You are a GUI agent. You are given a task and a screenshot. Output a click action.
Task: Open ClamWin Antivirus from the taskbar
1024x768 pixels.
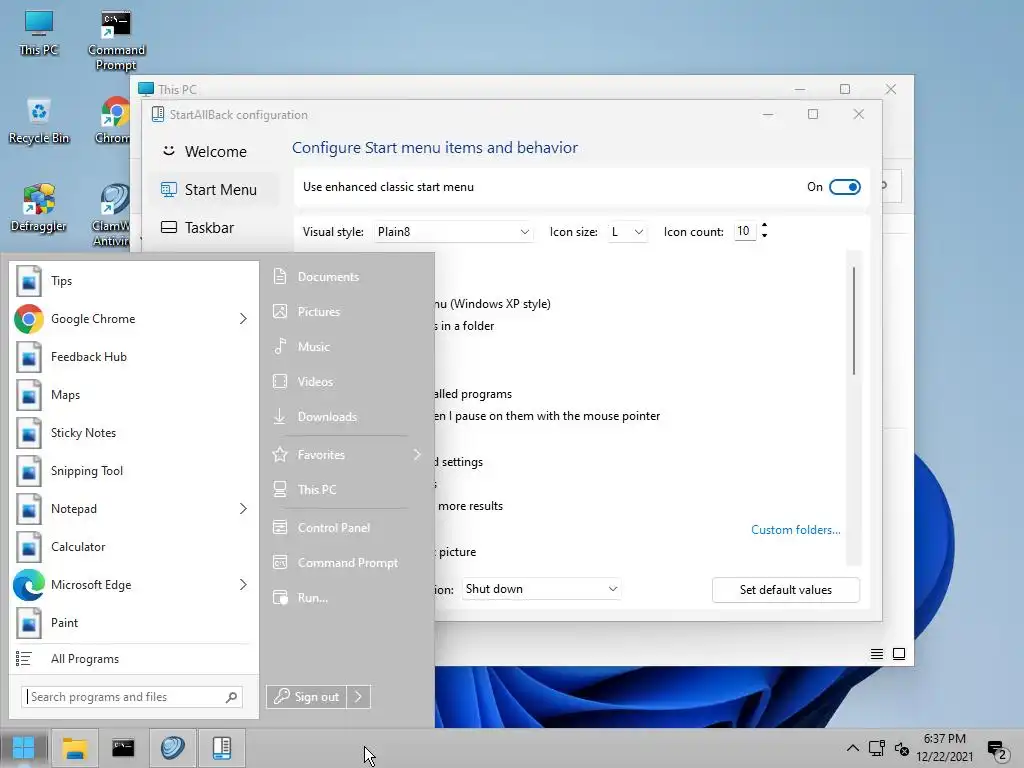[172, 748]
